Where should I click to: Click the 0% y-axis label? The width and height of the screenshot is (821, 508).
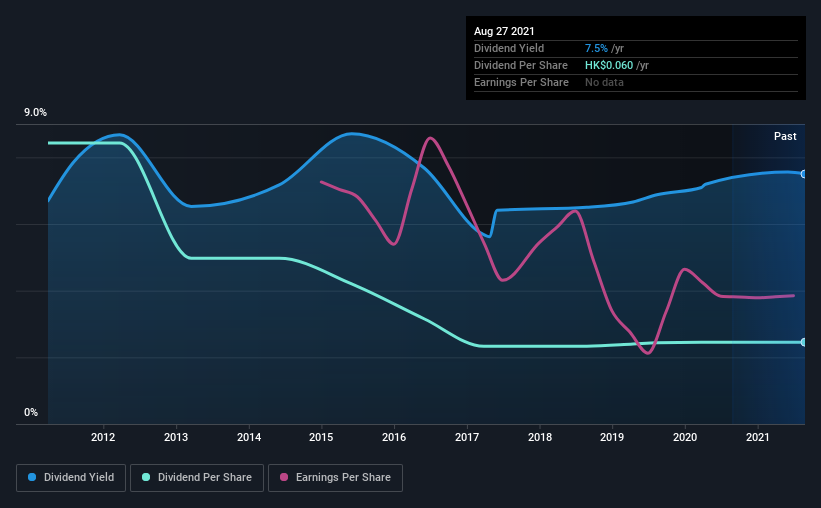tap(31, 412)
